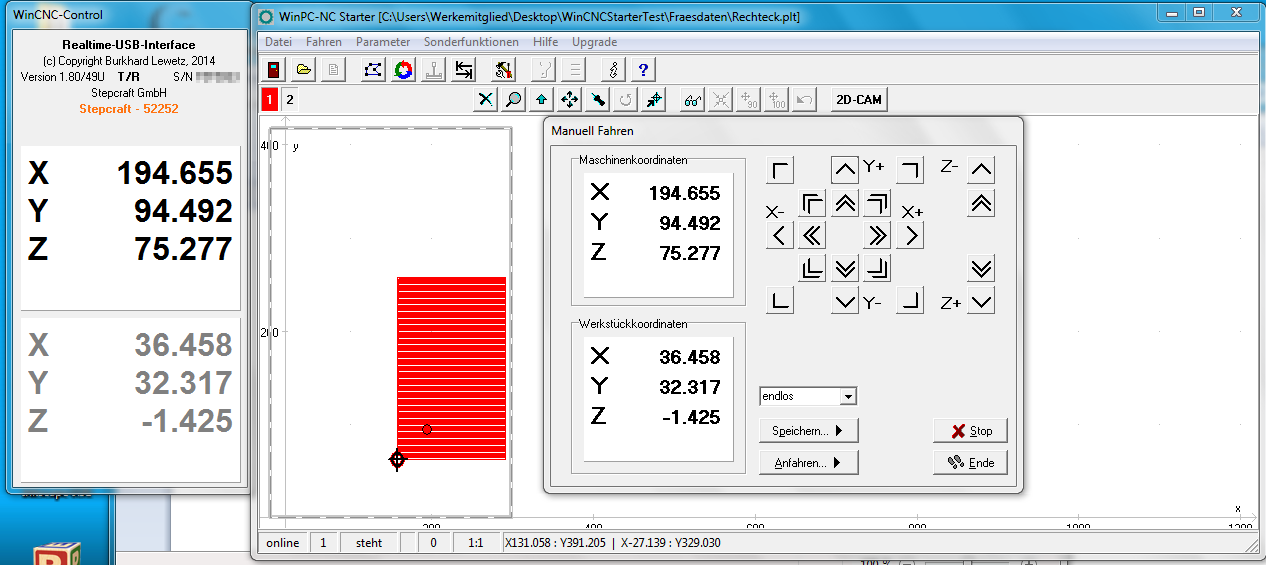The height and width of the screenshot is (565, 1266).
Task: Click the 1:1 scale status field
Action: click(476, 543)
